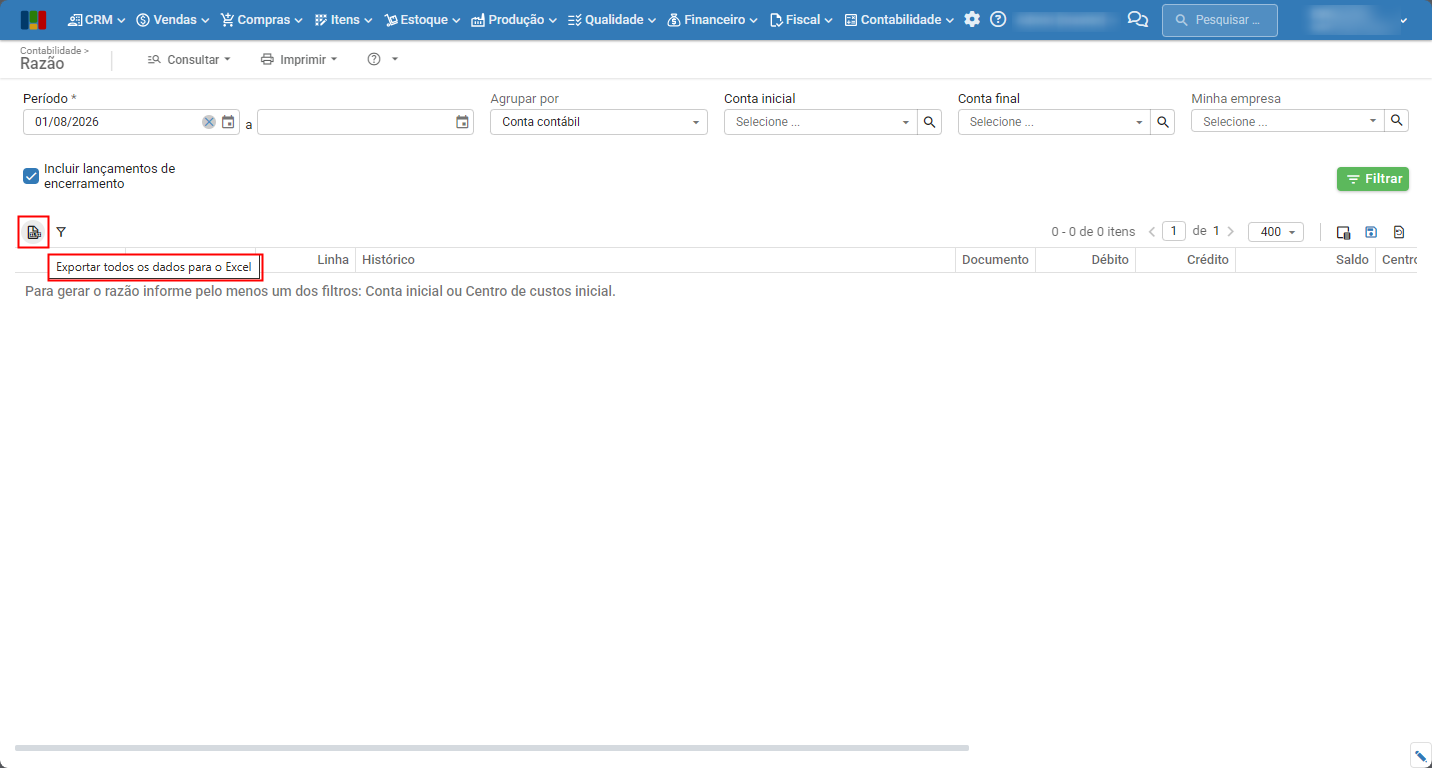Screen dimensions: 1432x768
Task: Click the grid filter funnel icon
Action: point(61,232)
